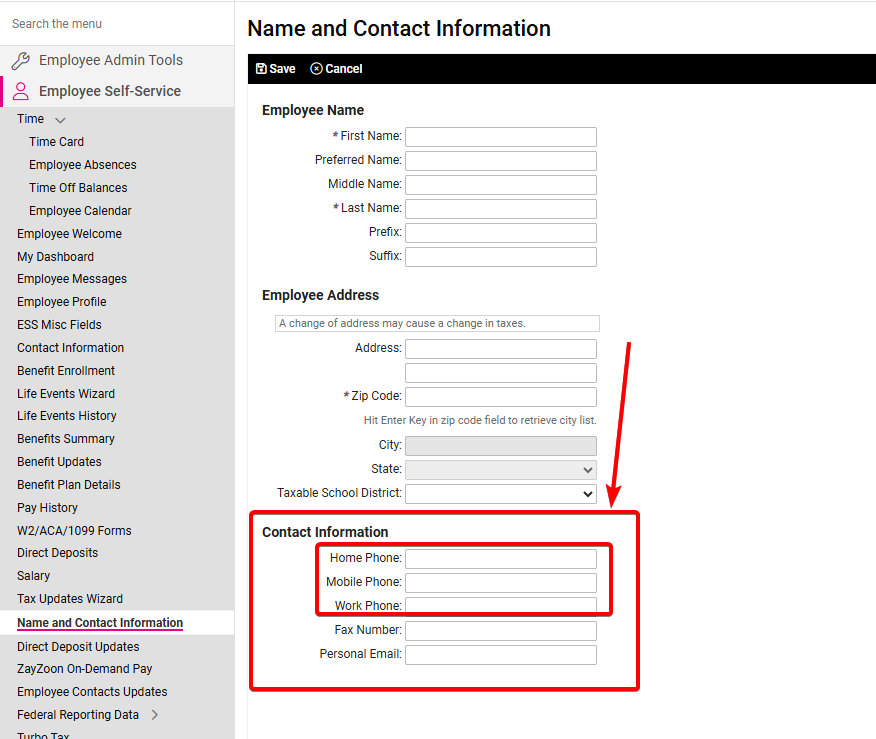This screenshot has width=876, height=739.
Task: Open ESS Misc Fields
Action: click(59, 325)
